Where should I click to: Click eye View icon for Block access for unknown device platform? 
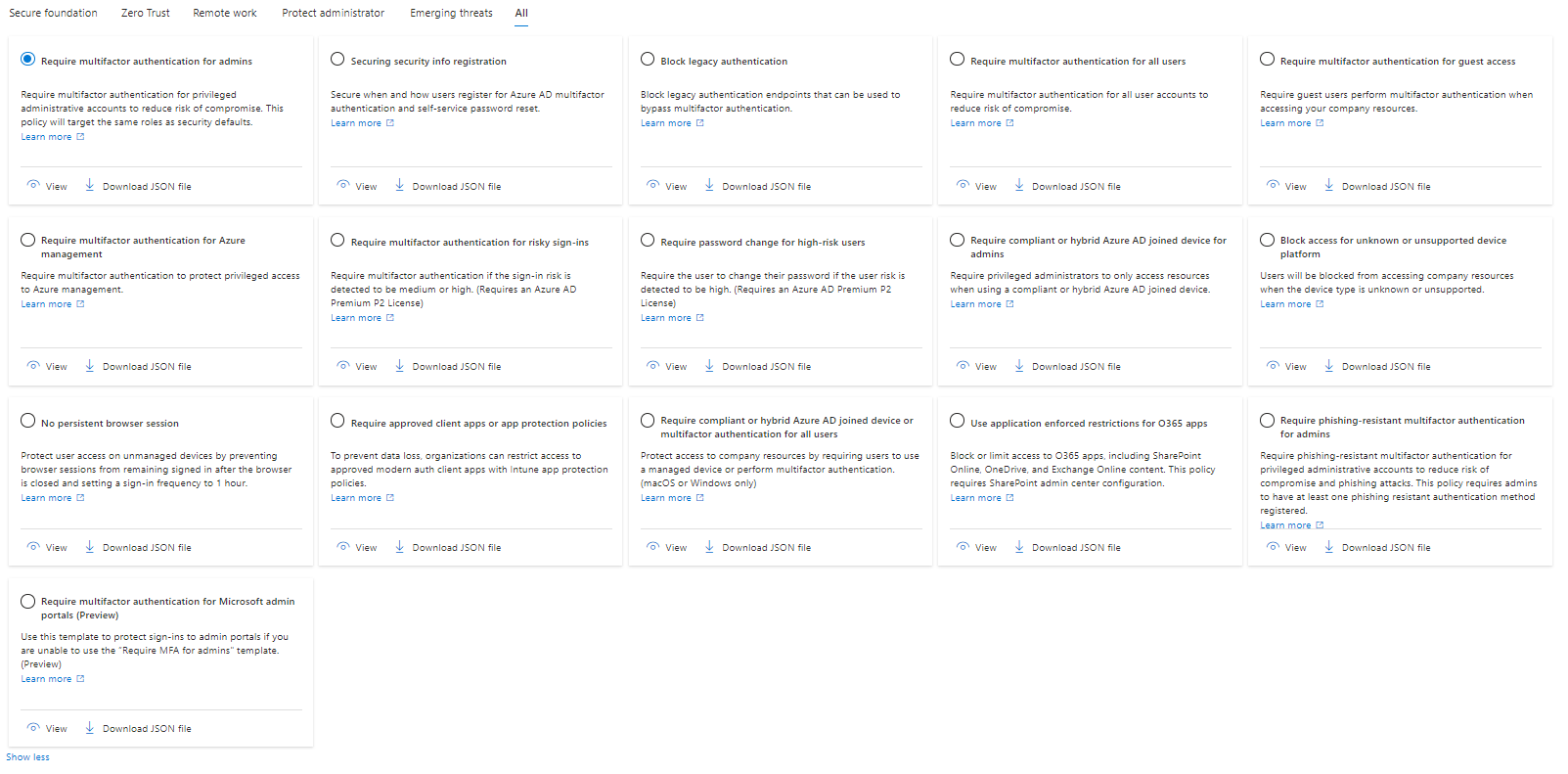click(1273, 366)
